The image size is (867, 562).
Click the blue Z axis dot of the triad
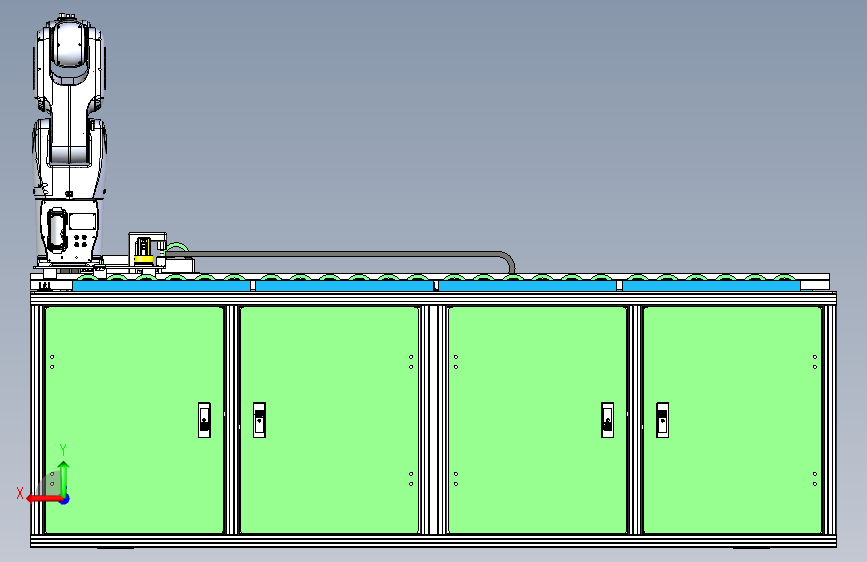[65, 499]
